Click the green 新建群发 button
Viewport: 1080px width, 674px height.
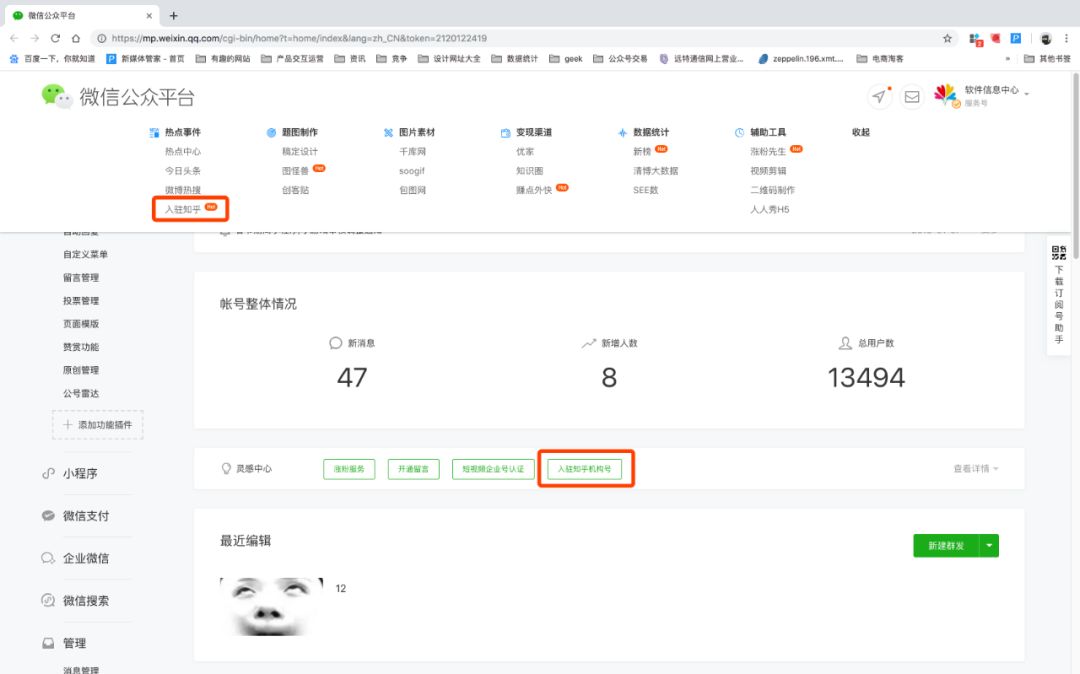[x=945, y=546]
